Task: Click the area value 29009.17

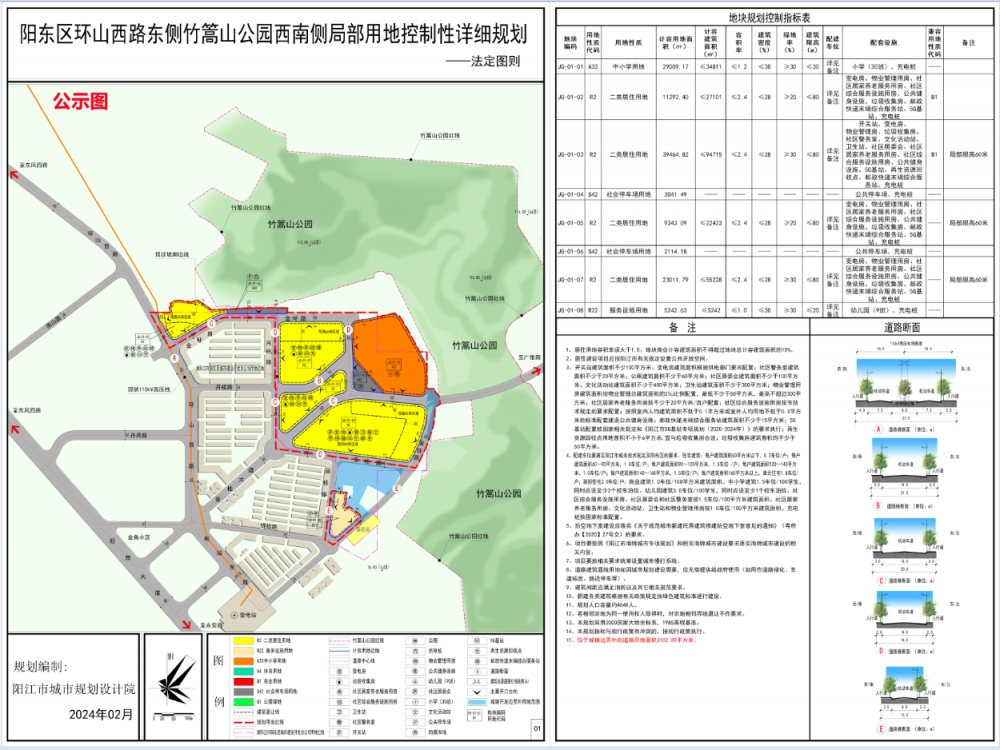Action: coord(675,66)
